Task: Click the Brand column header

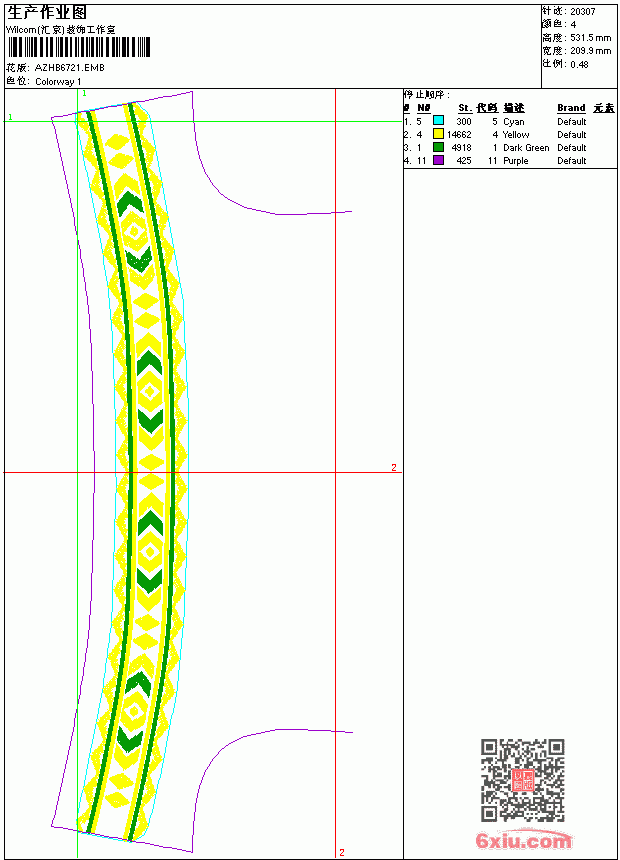Action: [571, 108]
